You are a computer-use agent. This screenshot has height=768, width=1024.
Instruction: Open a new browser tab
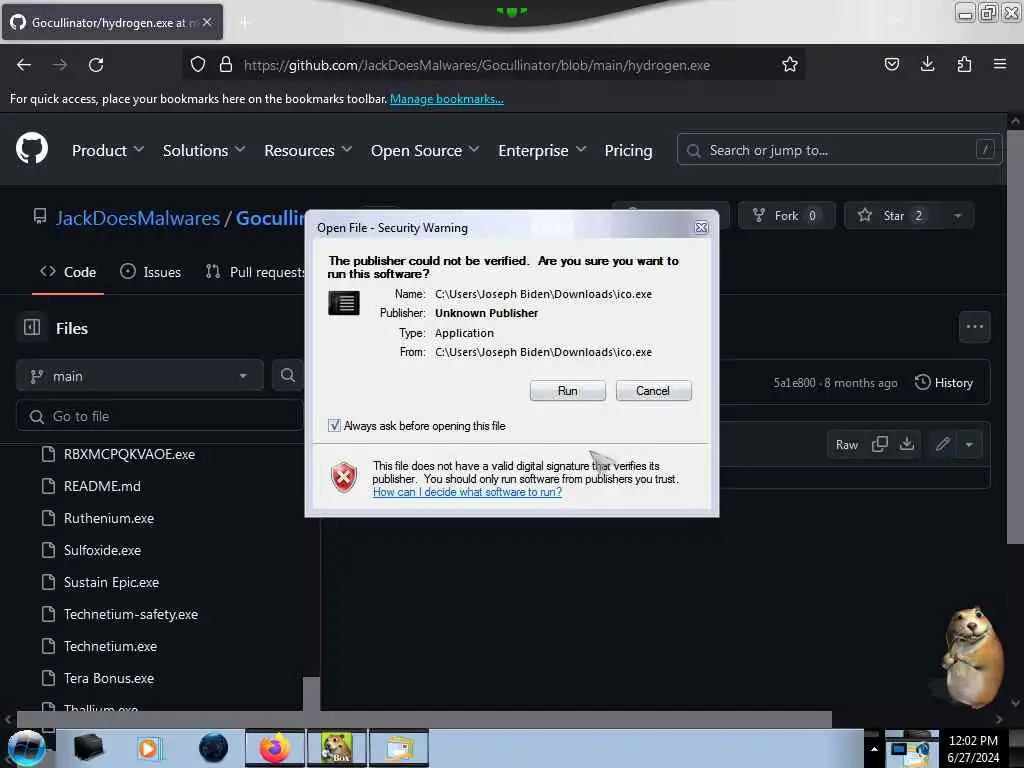click(245, 22)
